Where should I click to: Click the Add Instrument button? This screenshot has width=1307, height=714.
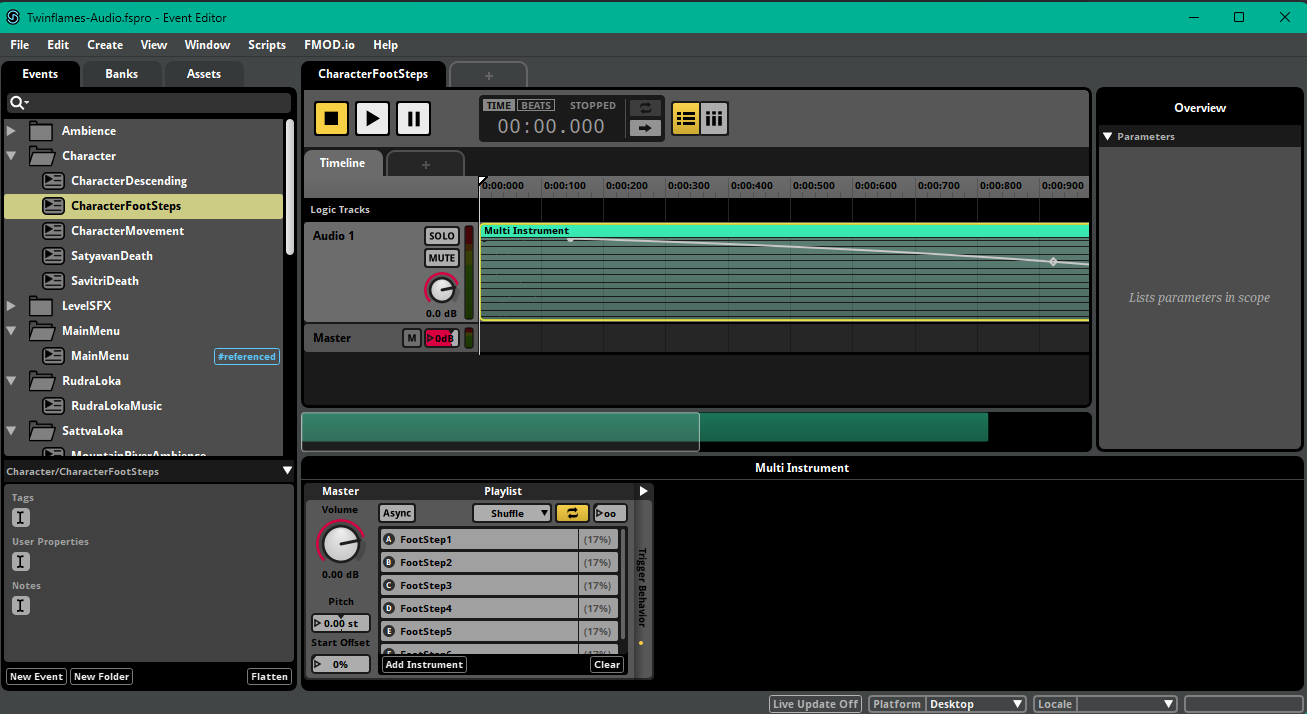click(424, 664)
